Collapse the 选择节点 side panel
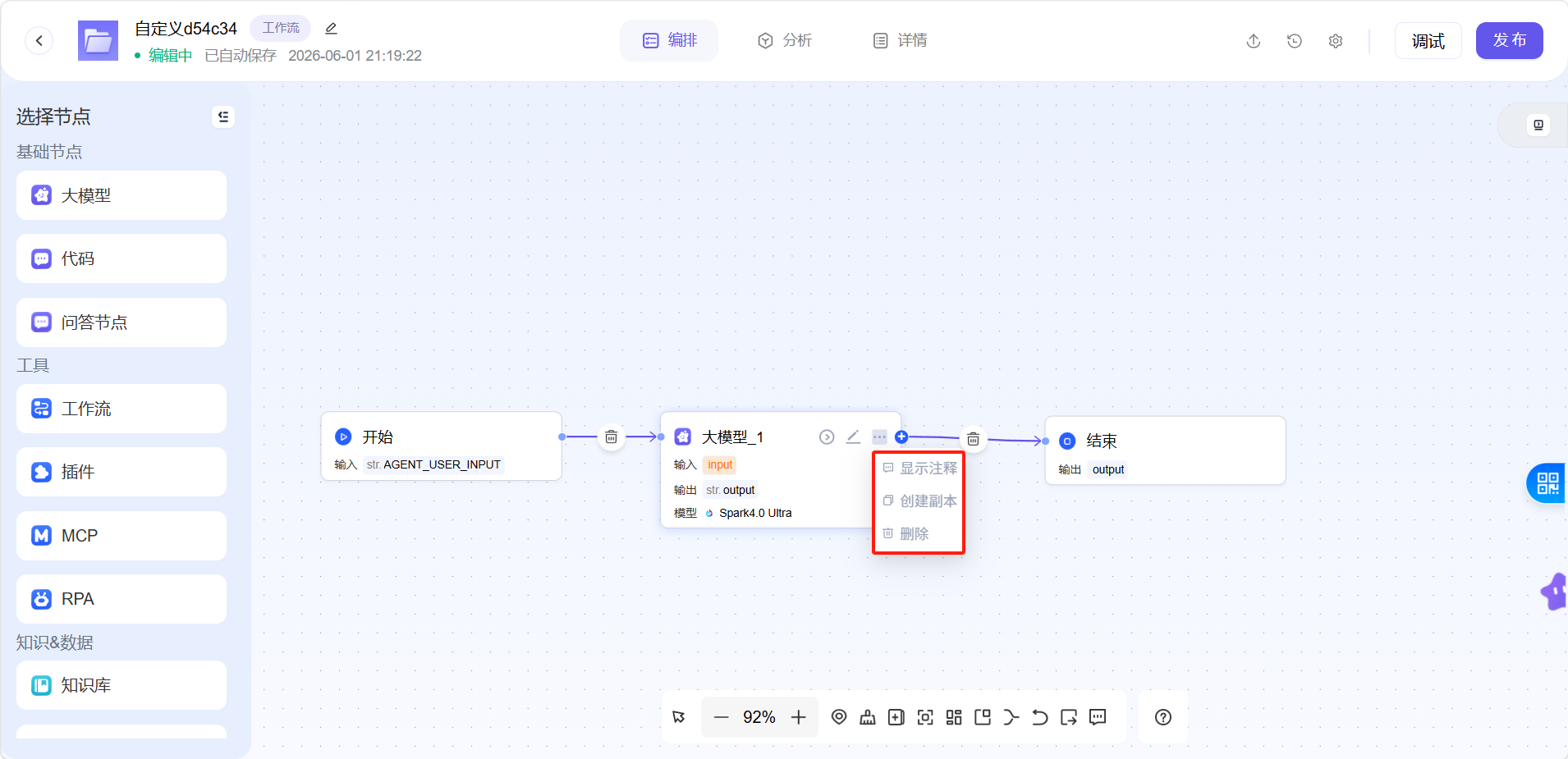This screenshot has height=759, width=1568. click(223, 117)
